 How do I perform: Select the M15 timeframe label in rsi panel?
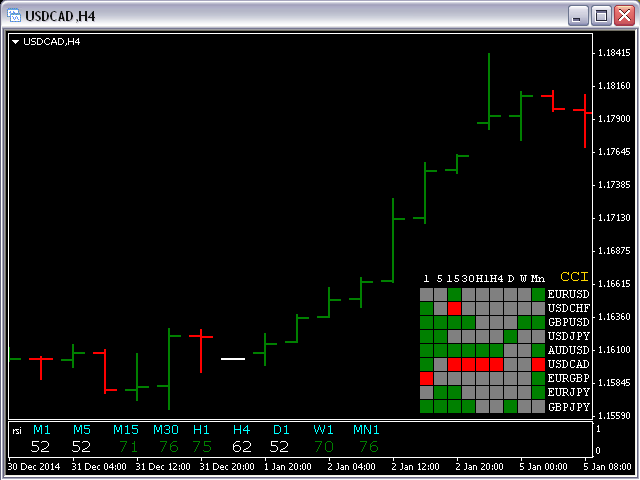point(126,429)
